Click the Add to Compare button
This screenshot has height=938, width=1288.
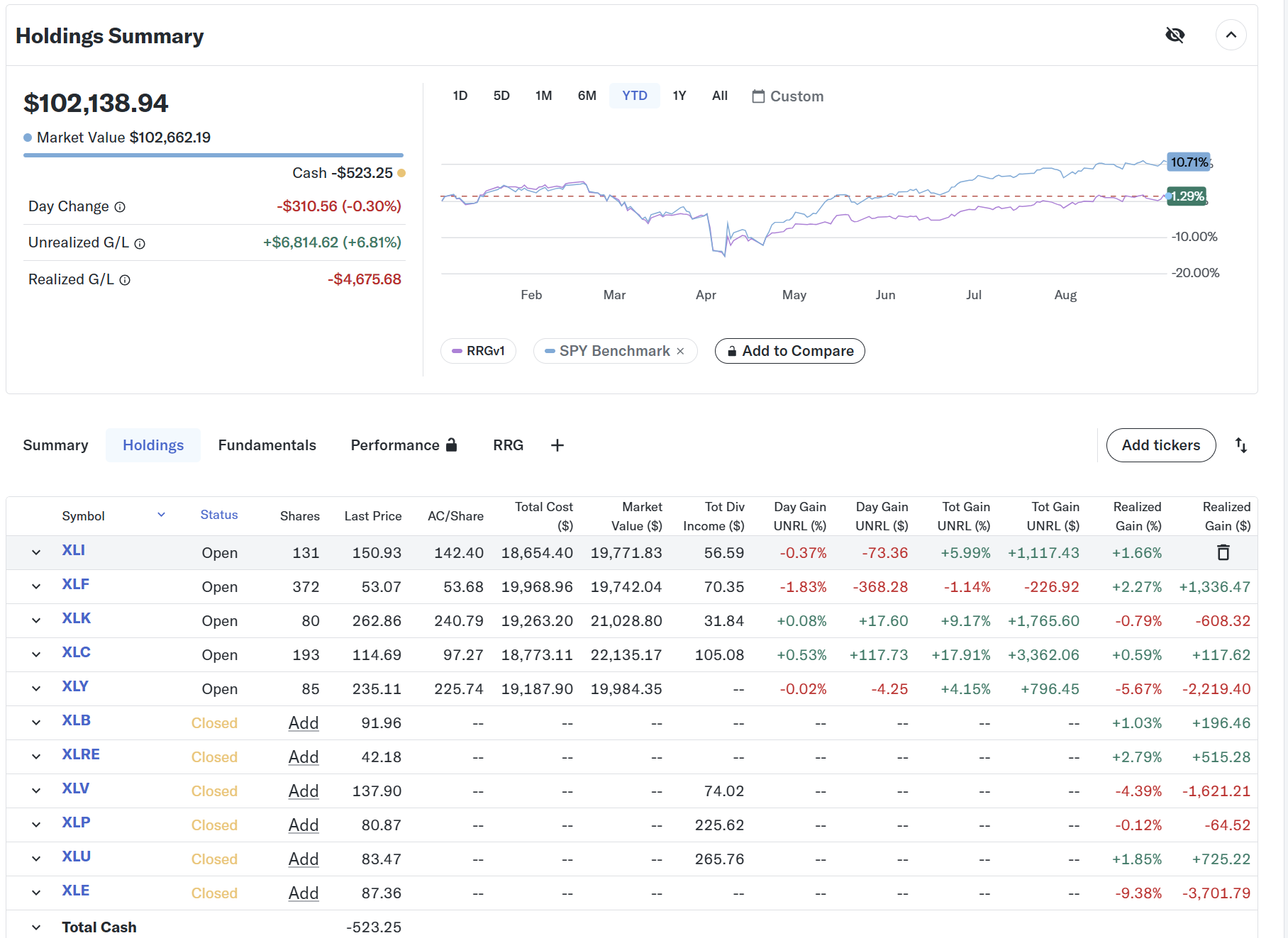pos(789,351)
